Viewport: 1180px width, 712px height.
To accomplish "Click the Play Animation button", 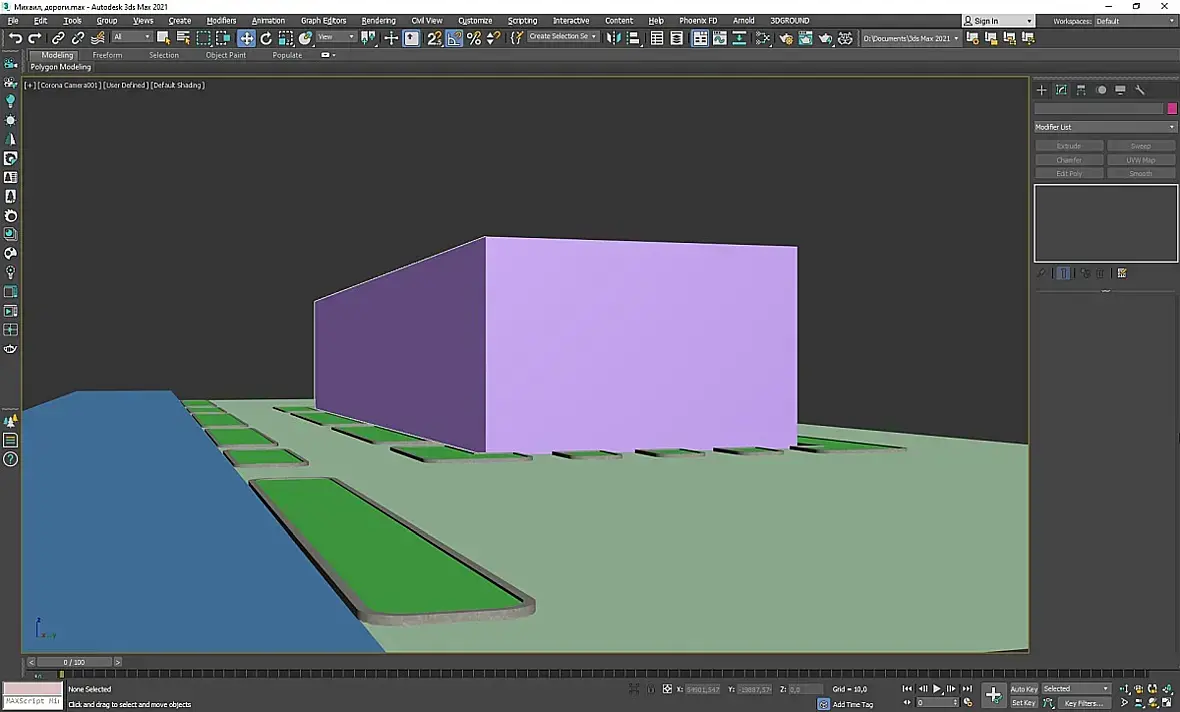I will tap(937, 689).
